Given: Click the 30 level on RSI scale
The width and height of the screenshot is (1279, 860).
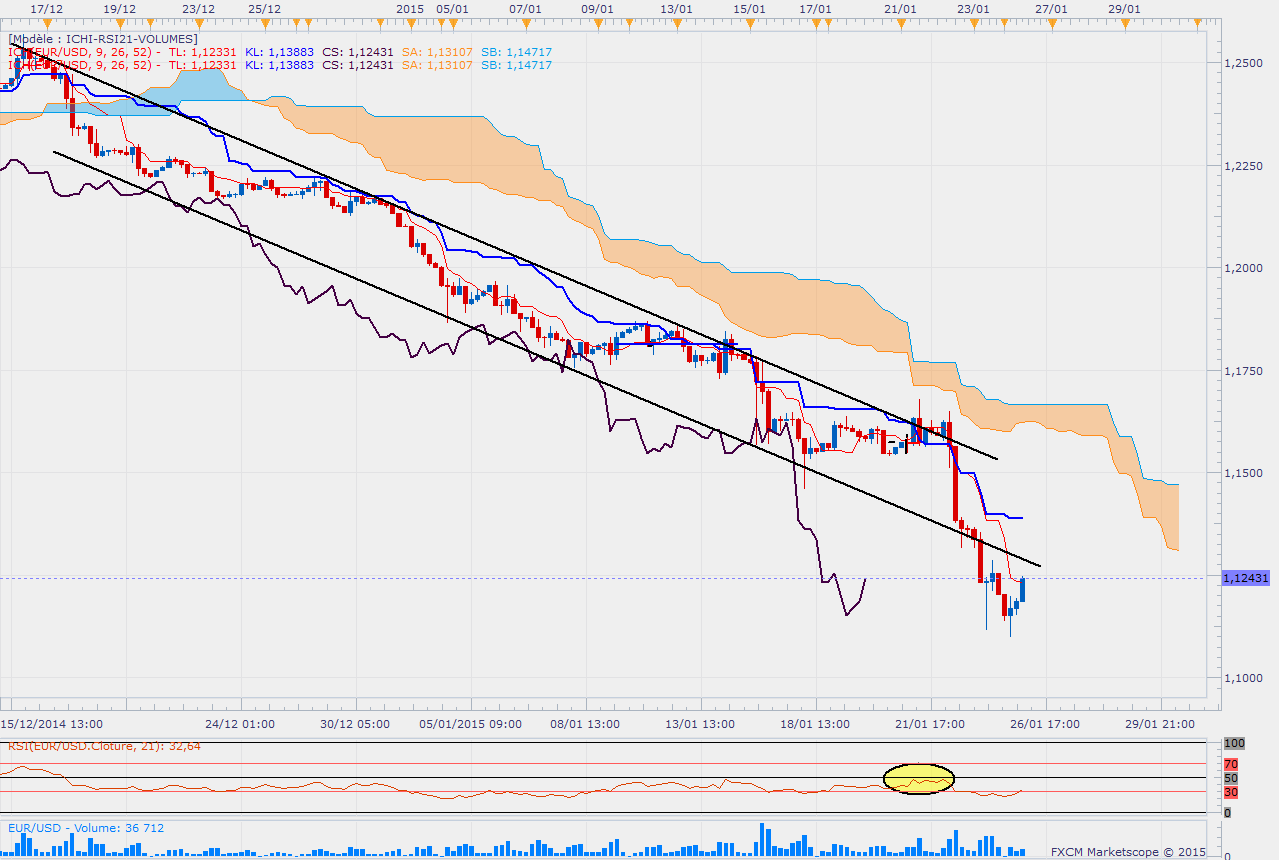Looking at the screenshot, I should click(1231, 792).
